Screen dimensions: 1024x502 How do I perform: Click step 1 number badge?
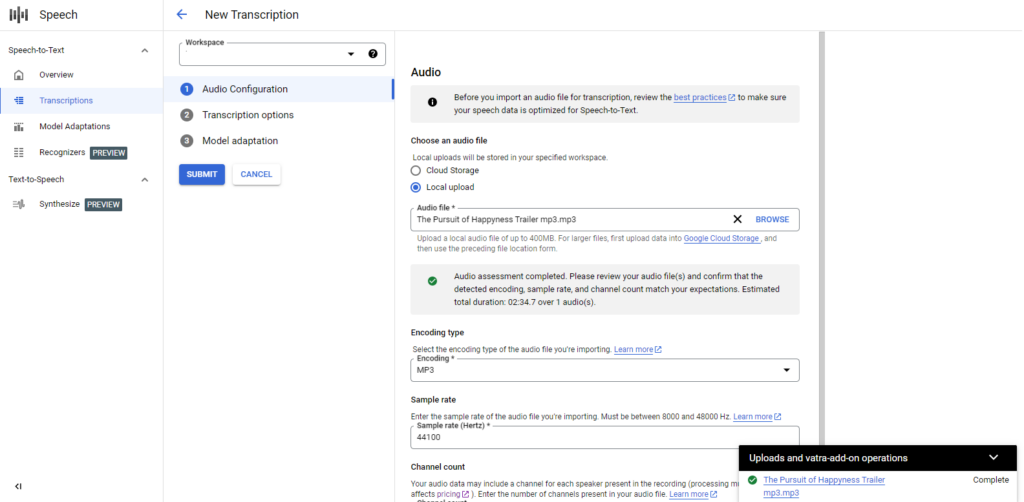click(x=187, y=89)
